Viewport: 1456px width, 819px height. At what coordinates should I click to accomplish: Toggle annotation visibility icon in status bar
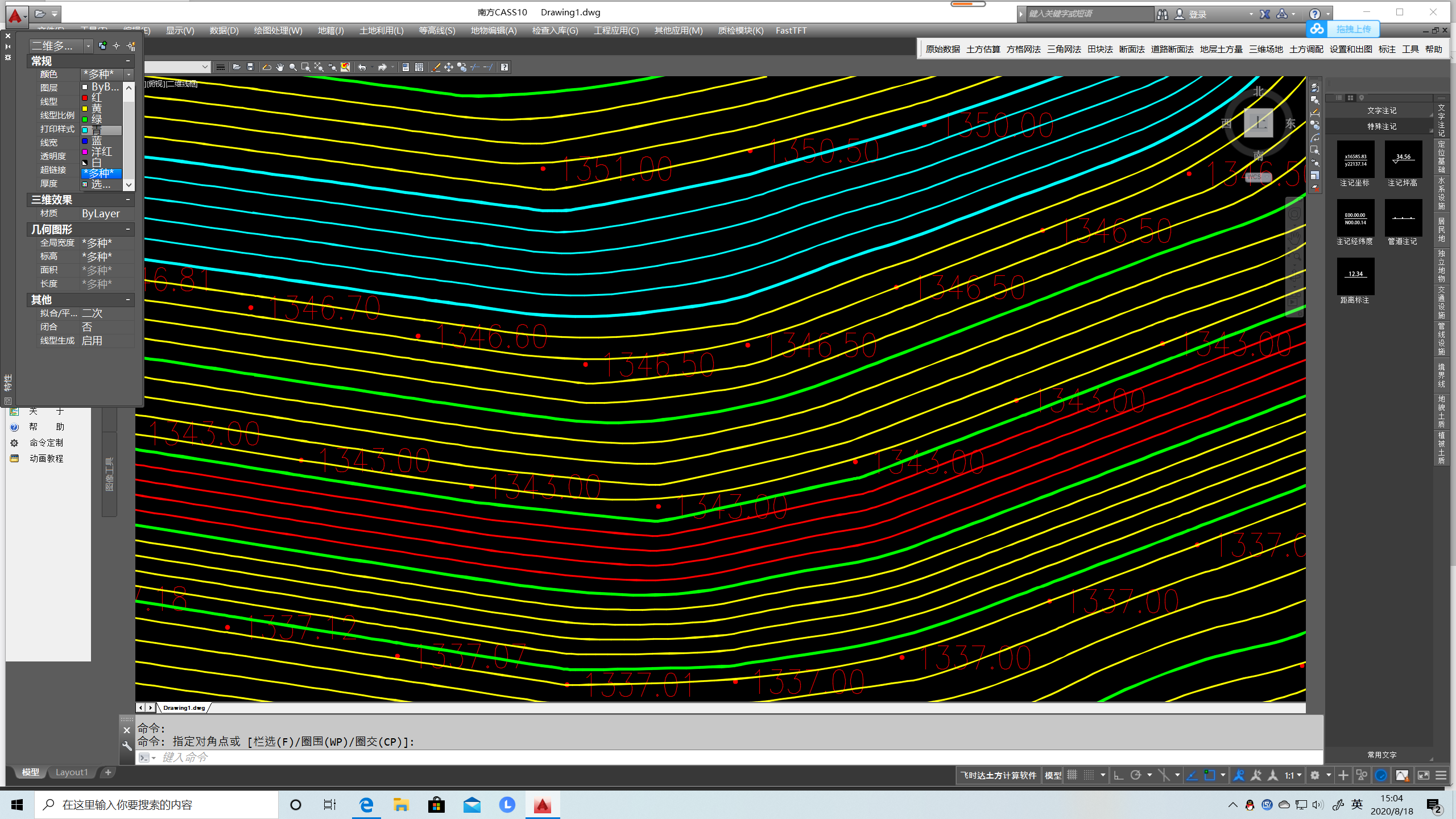click(1239, 775)
